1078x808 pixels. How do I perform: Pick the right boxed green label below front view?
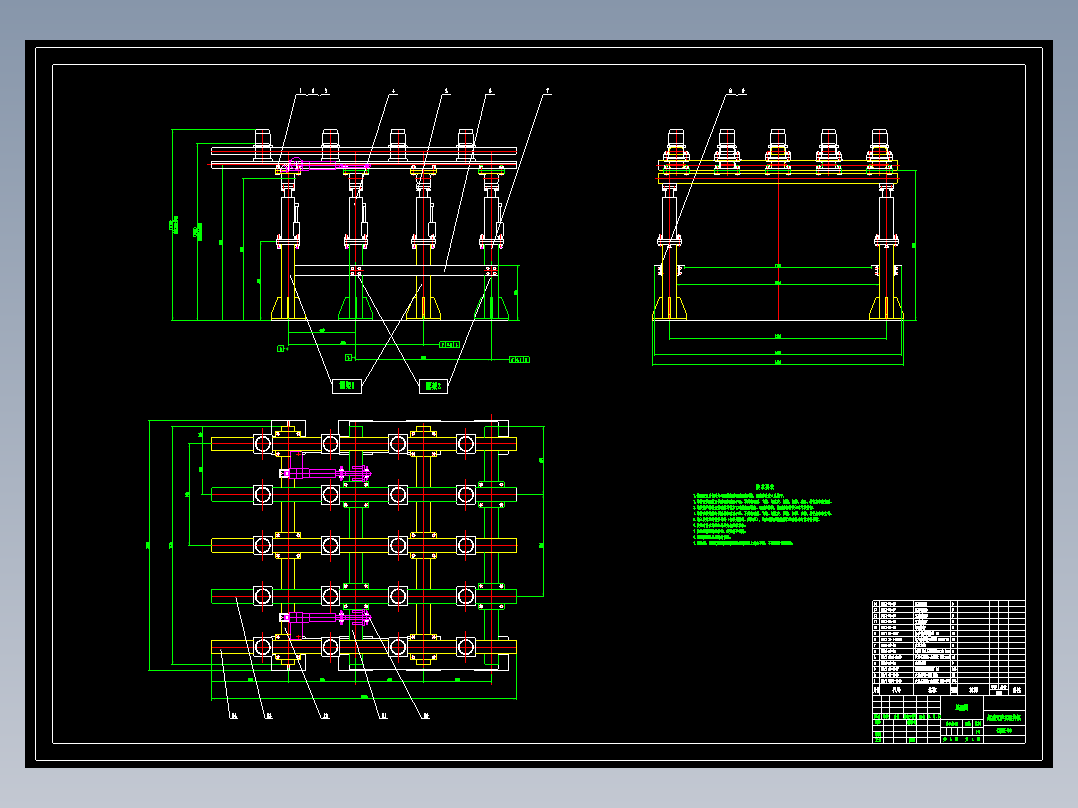pyautogui.click(x=433, y=386)
